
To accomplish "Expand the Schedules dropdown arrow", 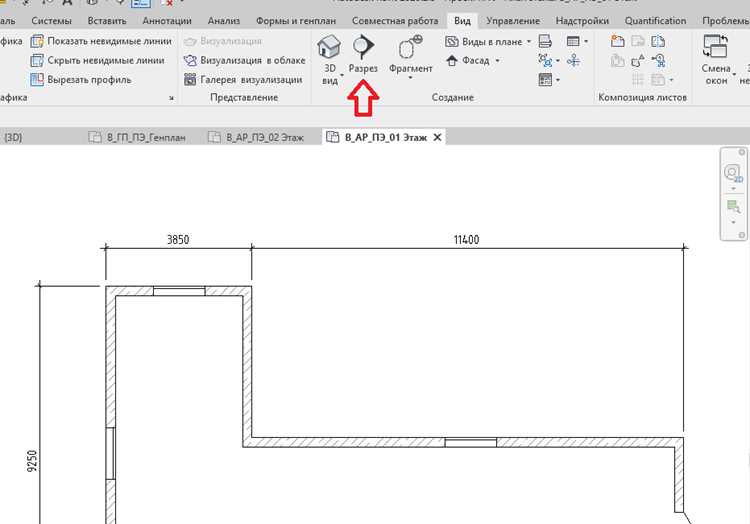I will point(586,42).
